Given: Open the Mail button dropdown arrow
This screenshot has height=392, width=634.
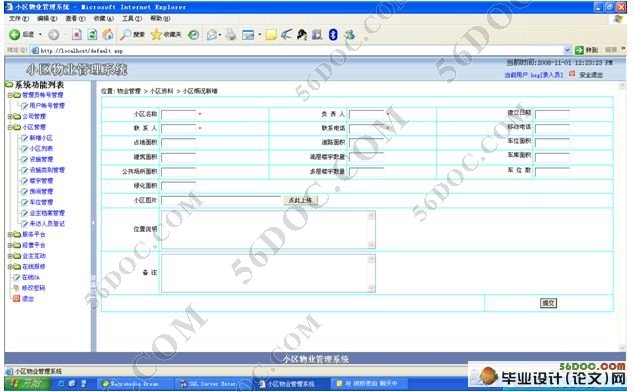Looking at the screenshot, I should (220, 35).
